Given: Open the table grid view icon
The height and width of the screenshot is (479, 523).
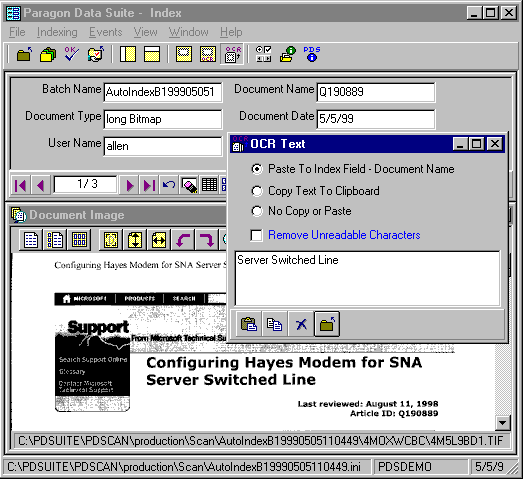Looking at the screenshot, I should 209,185.
